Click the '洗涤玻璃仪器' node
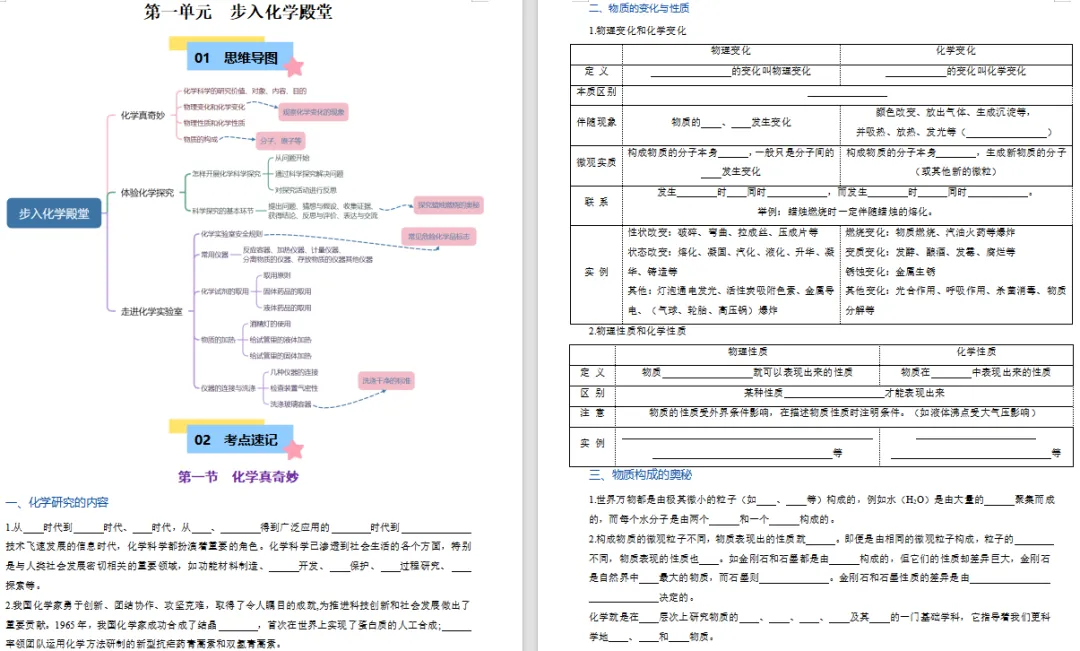This screenshot has width=1080, height=651. pyautogui.click(x=291, y=404)
